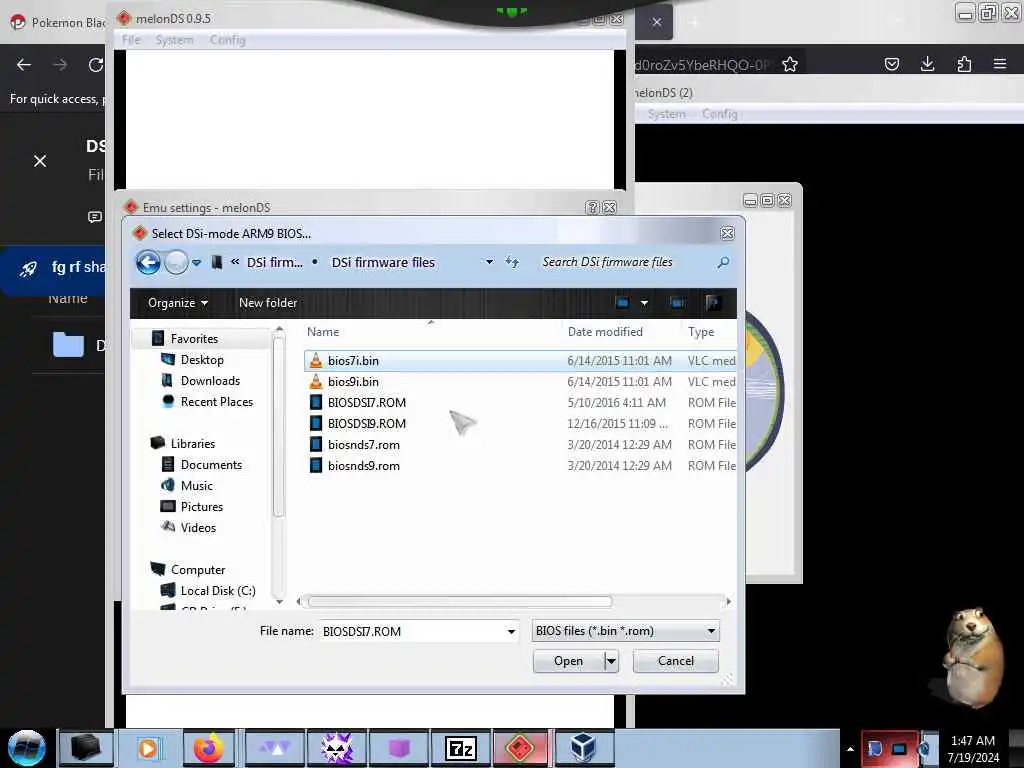Select the BIOSDSI7.ROM file
The image size is (1024, 768).
click(x=520, y=402)
